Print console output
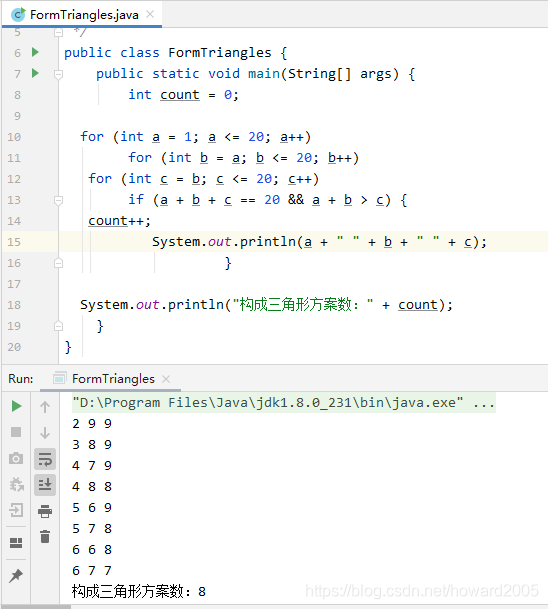Image resolution: width=548 pixels, height=609 pixels. tap(45, 511)
